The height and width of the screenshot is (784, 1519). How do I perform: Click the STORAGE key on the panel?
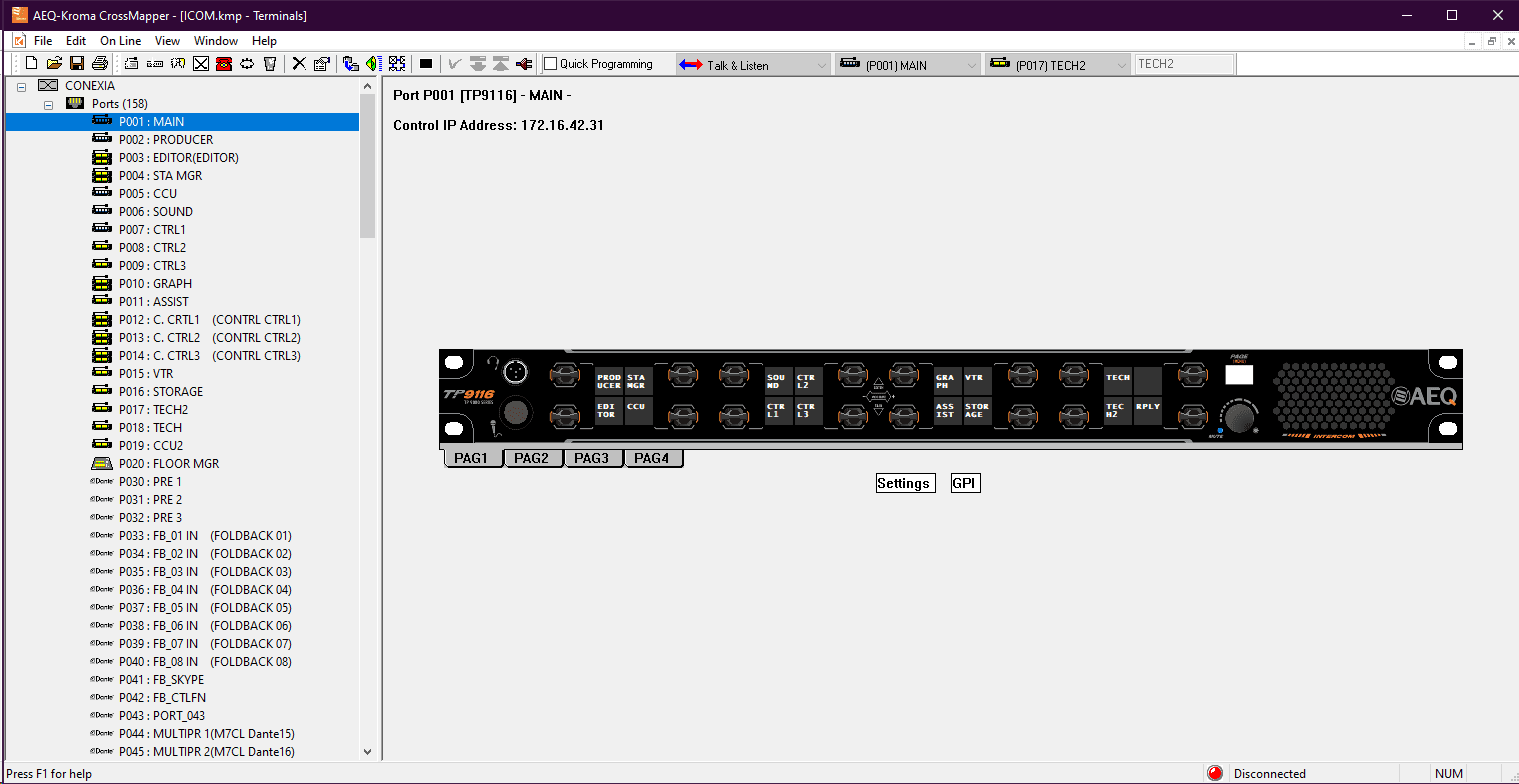coord(977,410)
